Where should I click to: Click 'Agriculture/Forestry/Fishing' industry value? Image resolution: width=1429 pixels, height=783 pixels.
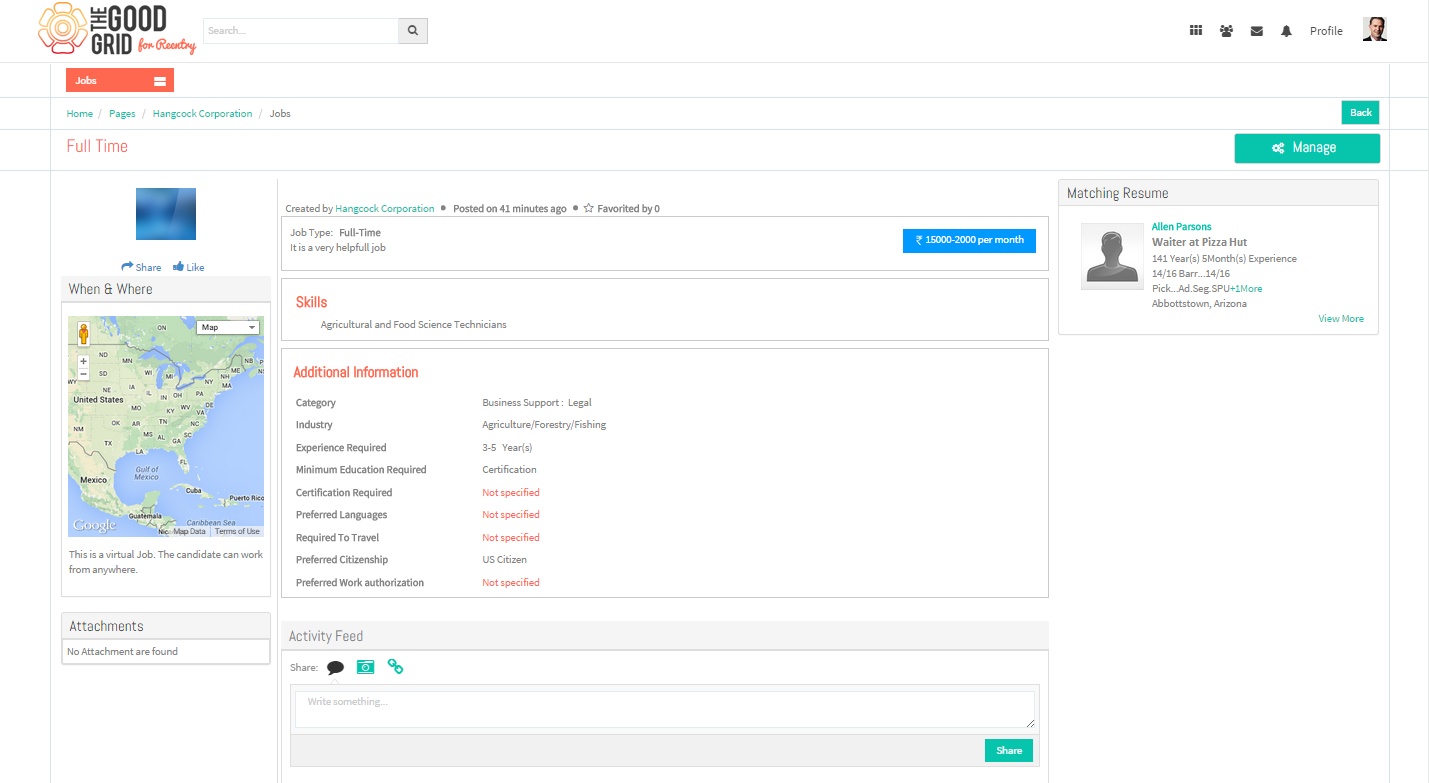(544, 425)
